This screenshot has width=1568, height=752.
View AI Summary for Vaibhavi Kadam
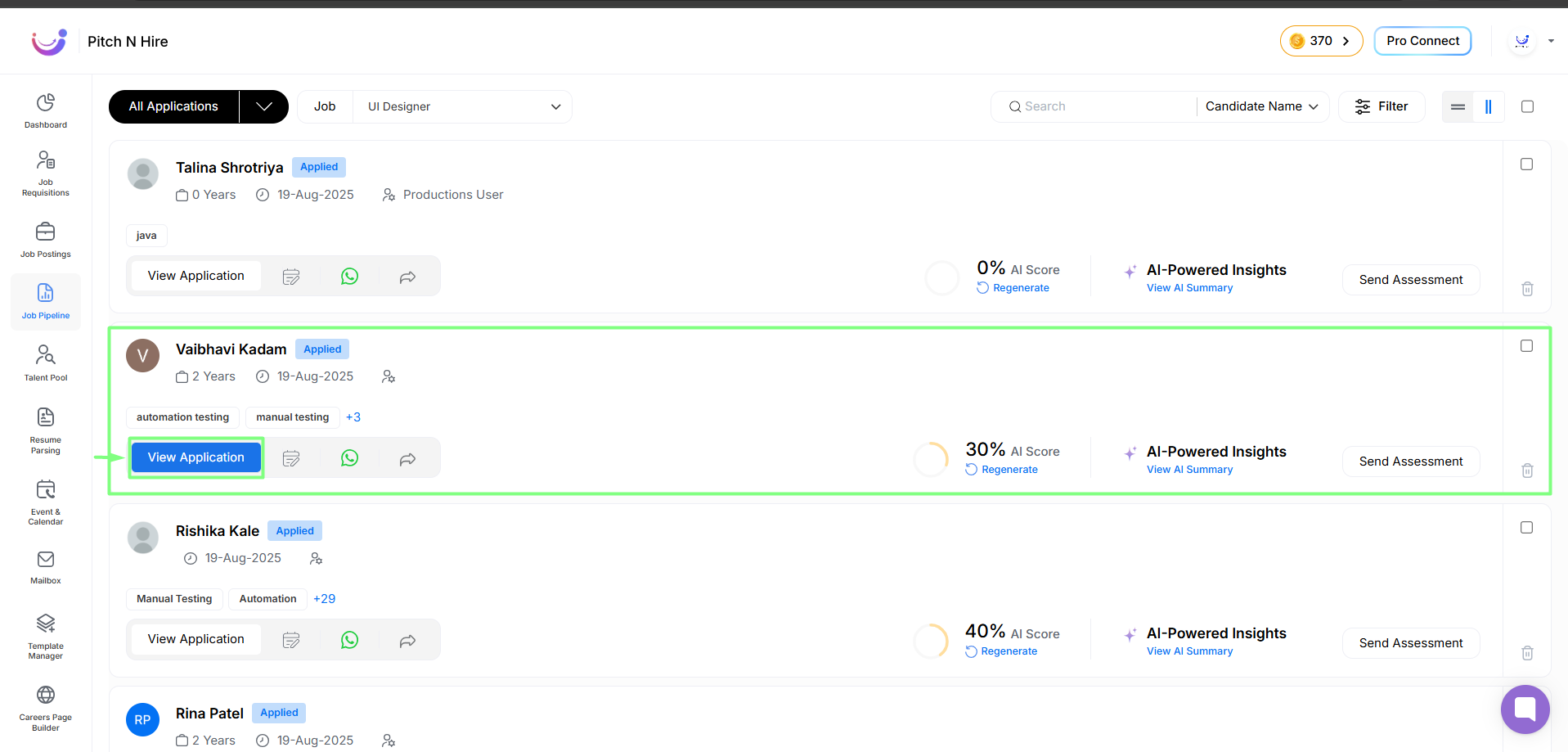click(1189, 470)
